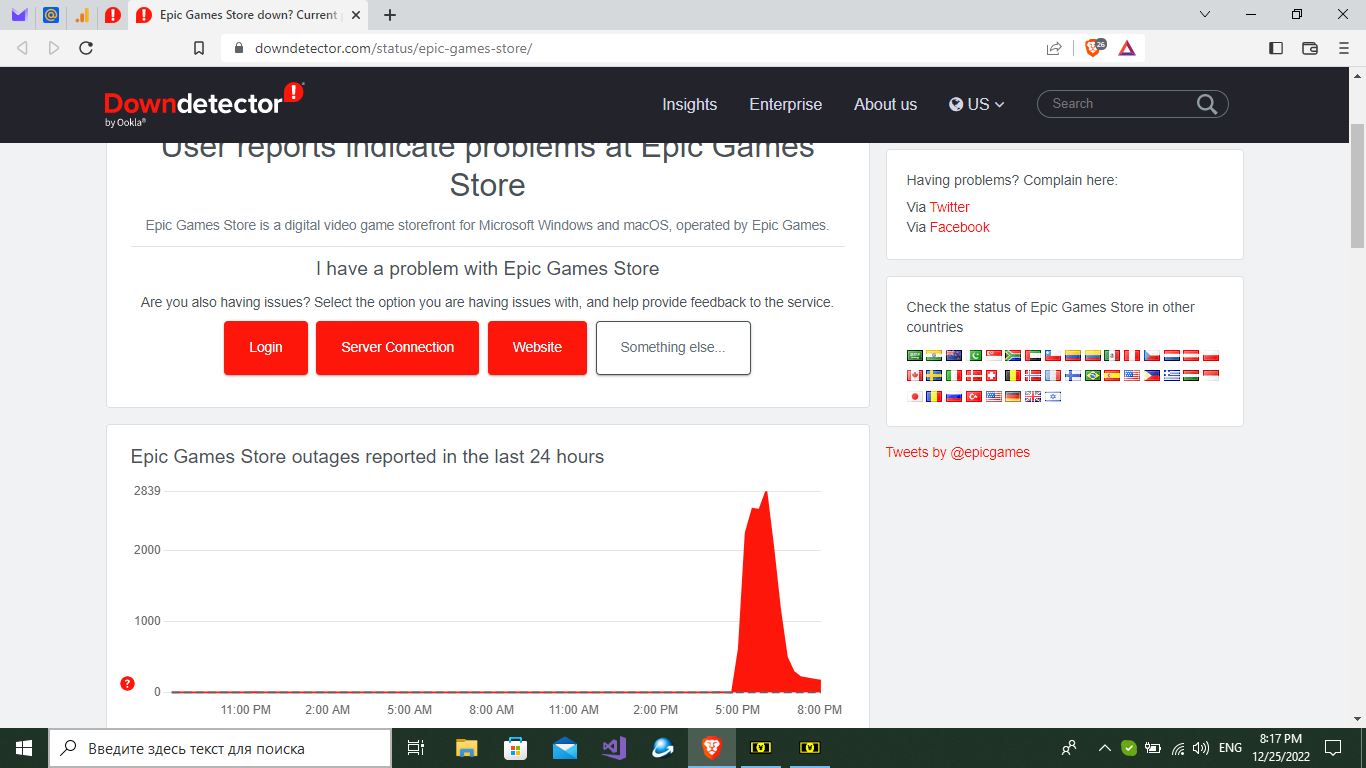
Task: Open the About us menu item
Action: pyautogui.click(x=885, y=104)
